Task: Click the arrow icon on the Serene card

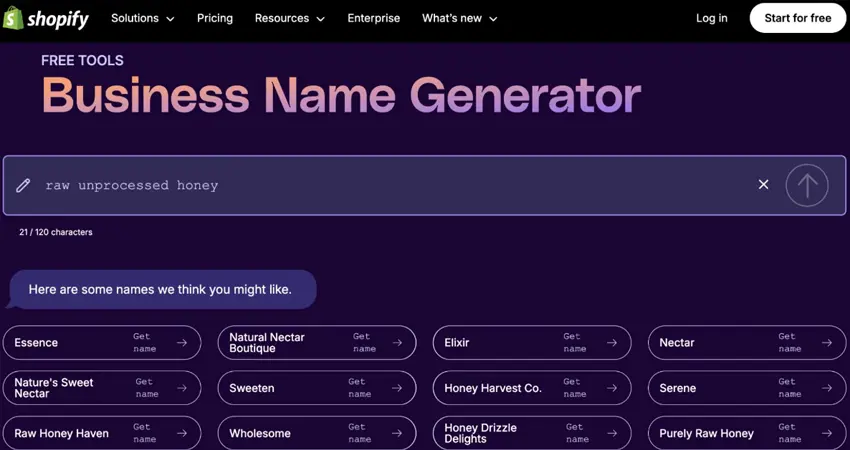Action: (x=827, y=388)
